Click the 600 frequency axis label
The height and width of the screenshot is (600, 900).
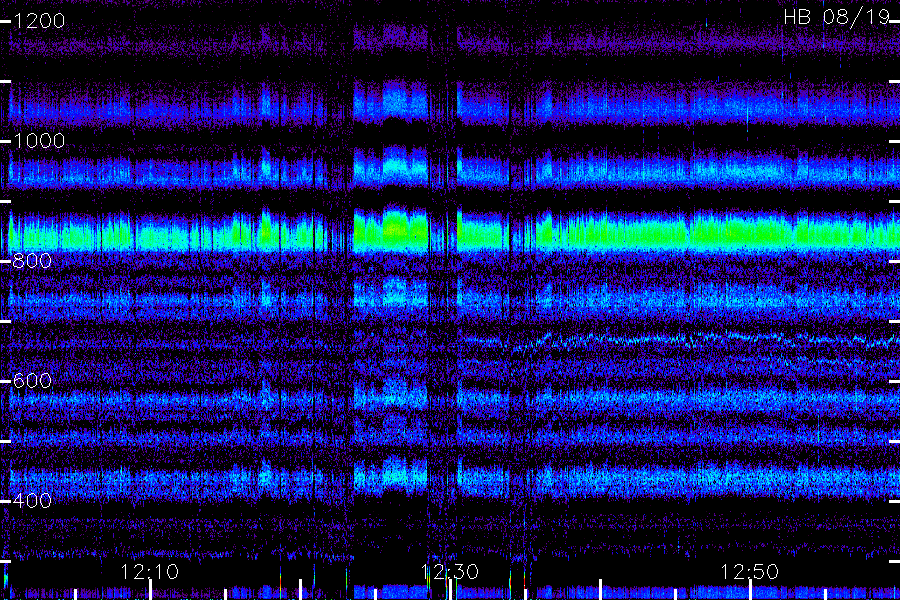(x=32, y=381)
